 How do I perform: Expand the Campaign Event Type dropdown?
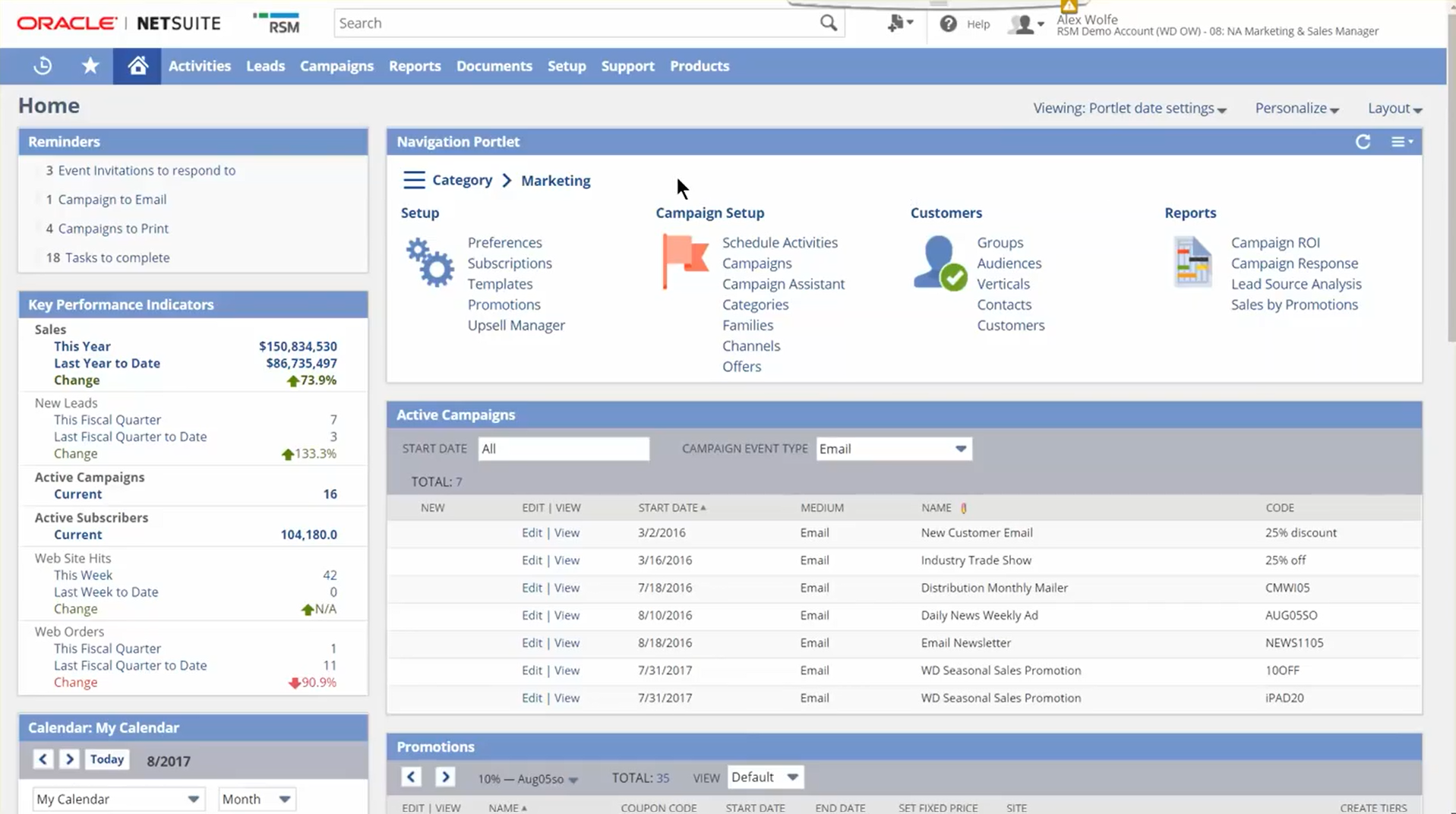pos(893,449)
